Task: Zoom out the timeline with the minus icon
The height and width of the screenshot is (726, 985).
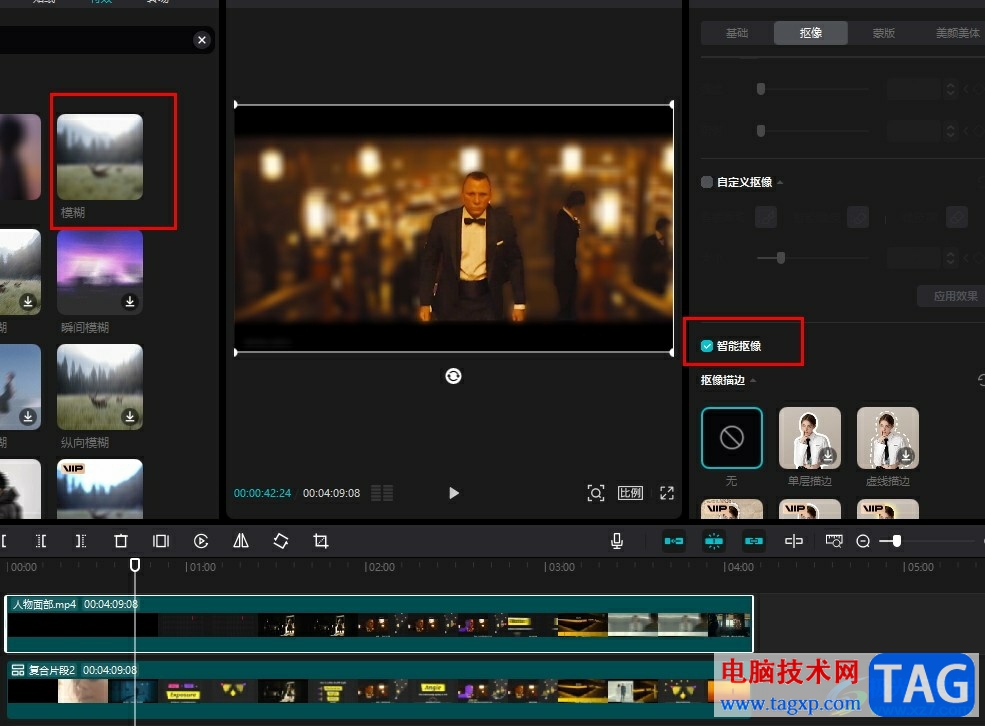Action: pyautogui.click(x=863, y=541)
